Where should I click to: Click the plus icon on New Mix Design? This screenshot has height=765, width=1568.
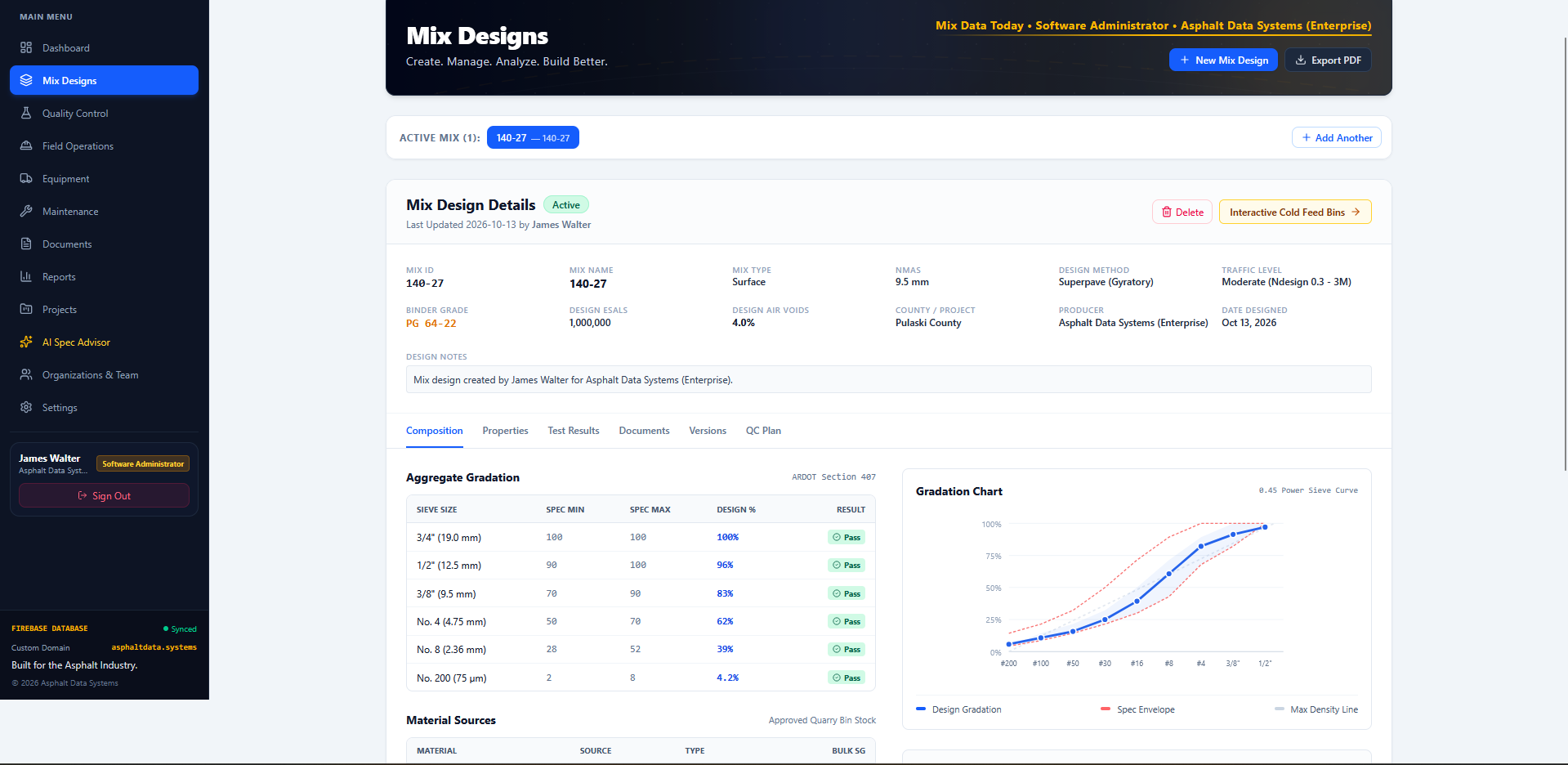pos(1185,60)
